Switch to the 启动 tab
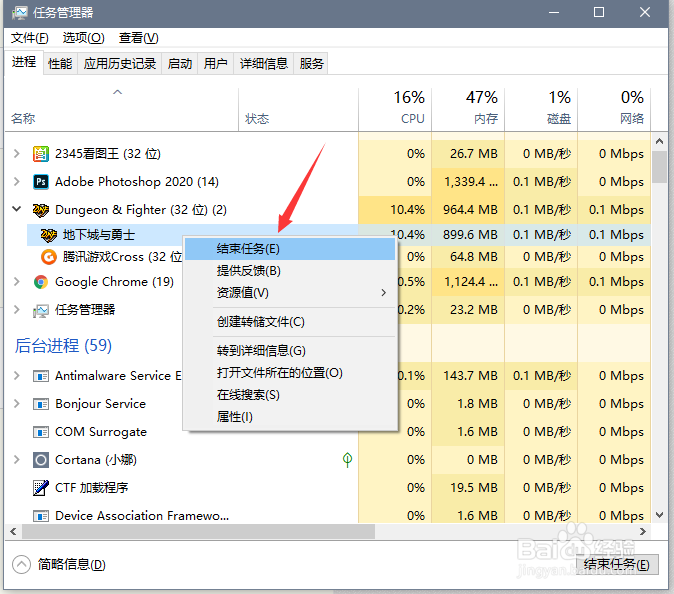The width and height of the screenshot is (674, 594). point(180,64)
